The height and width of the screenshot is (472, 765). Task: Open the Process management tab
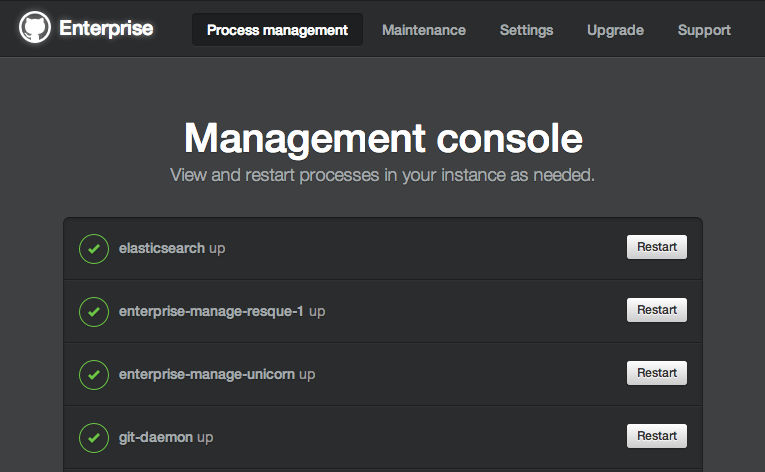coord(277,30)
